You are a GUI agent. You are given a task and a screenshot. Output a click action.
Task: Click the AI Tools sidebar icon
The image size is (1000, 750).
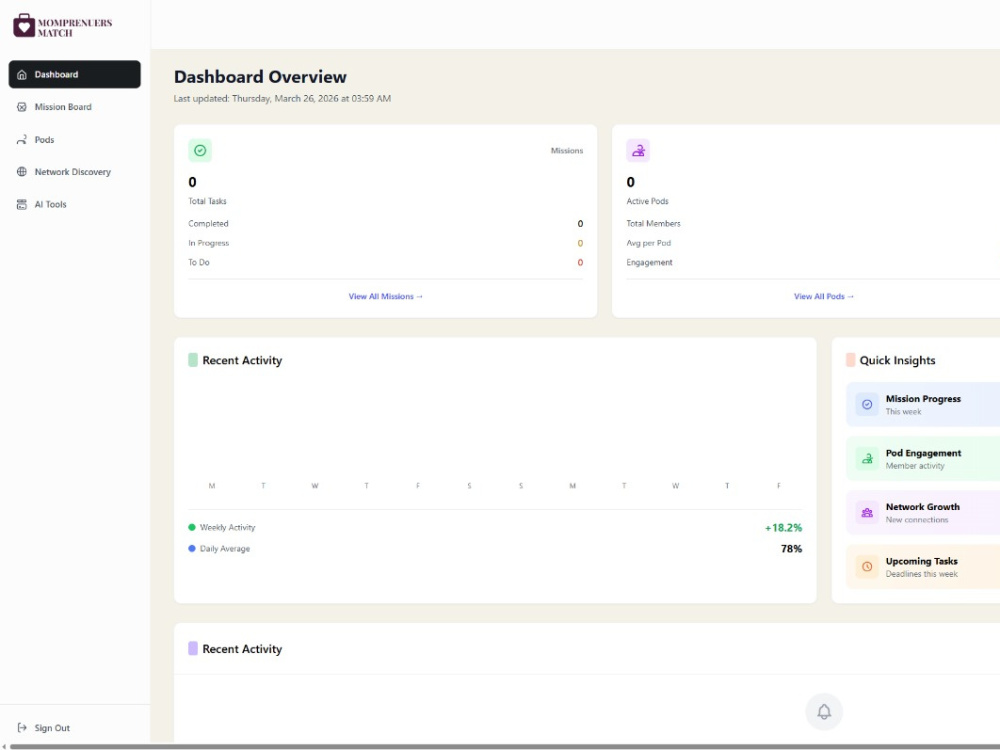[x=22, y=204]
